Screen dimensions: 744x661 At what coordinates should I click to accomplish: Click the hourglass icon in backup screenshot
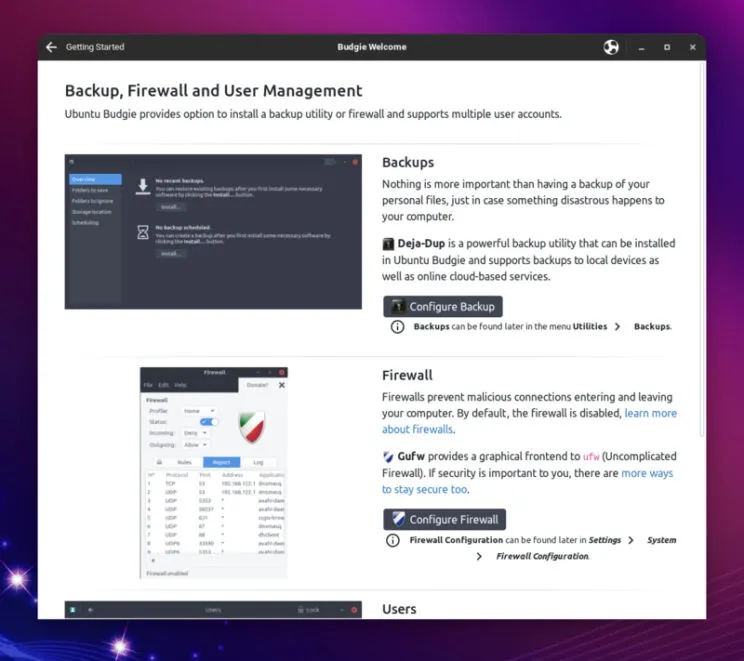143,231
